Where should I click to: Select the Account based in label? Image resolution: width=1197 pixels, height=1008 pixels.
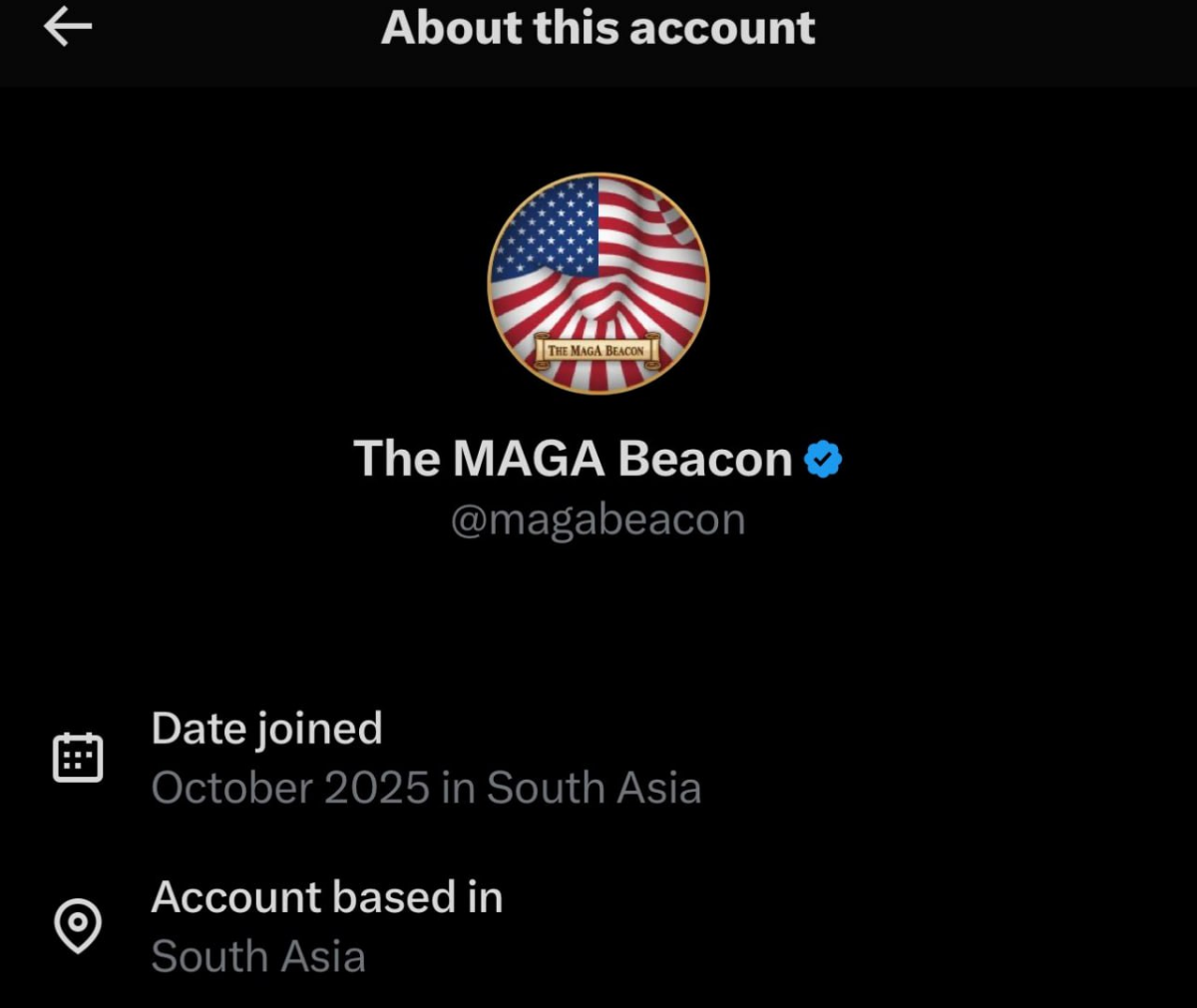click(326, 896)
